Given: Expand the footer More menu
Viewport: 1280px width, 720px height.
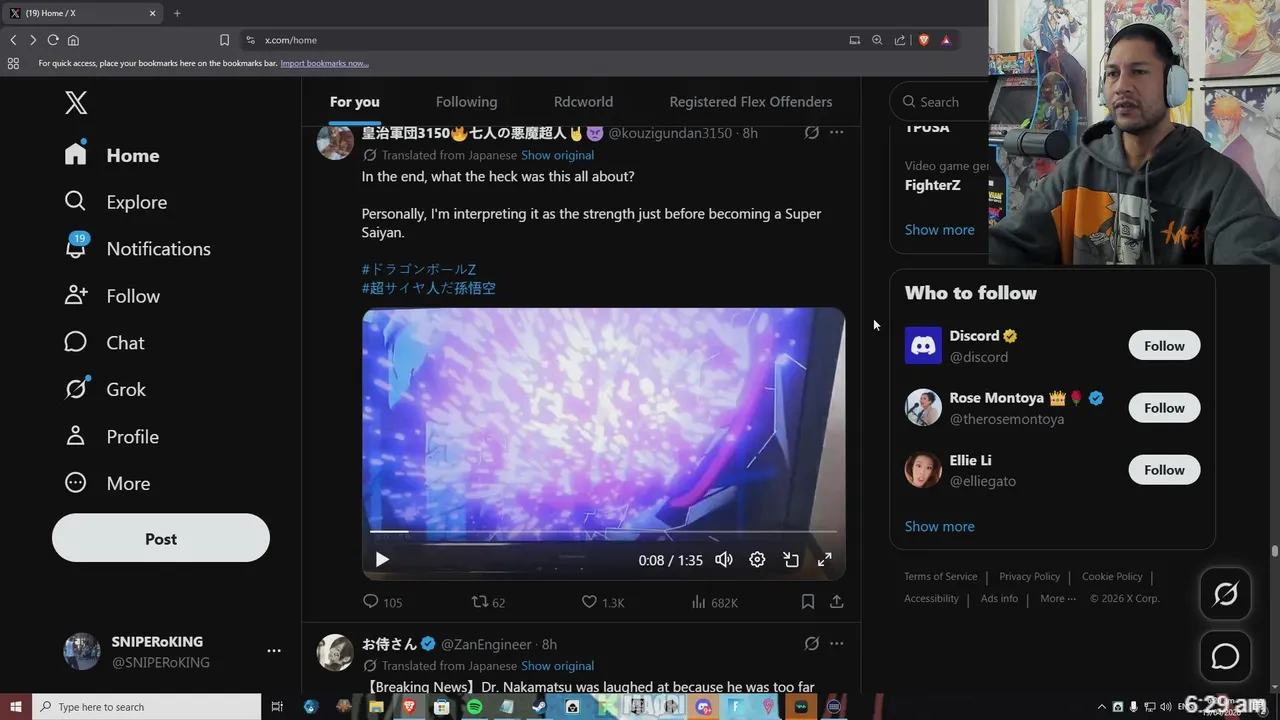Looking at the screenshot, I should pos(1058,599).
